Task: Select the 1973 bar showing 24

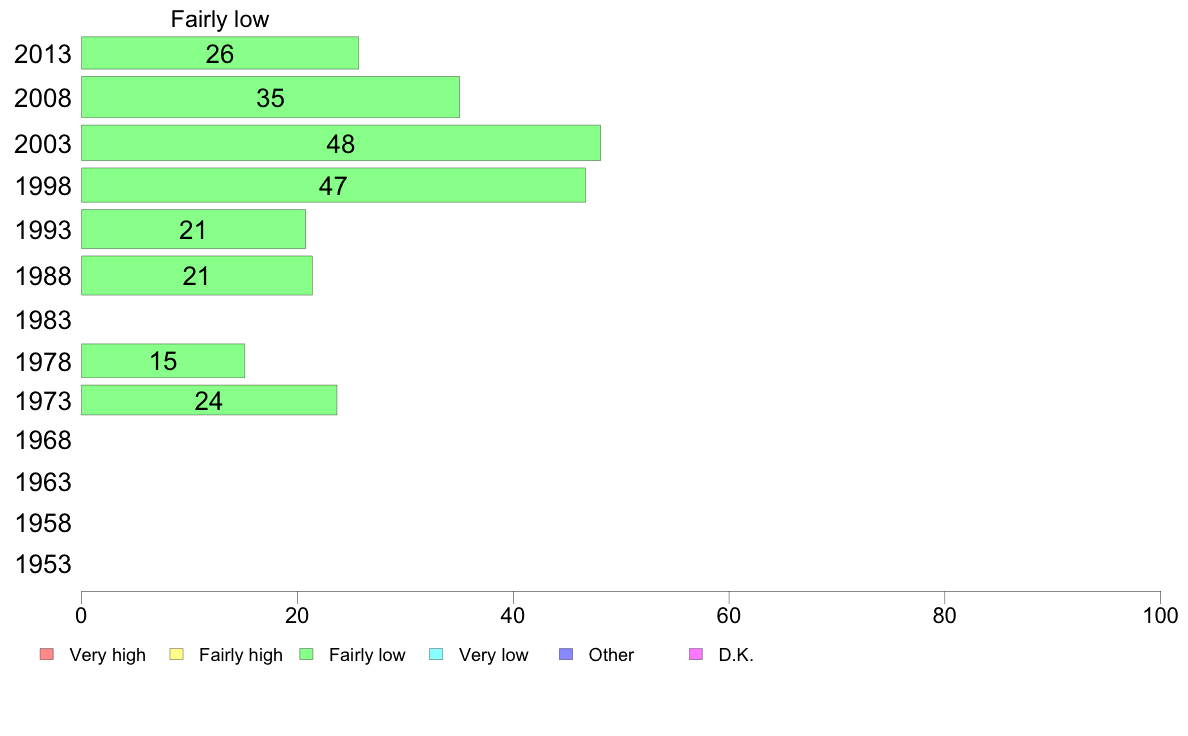Action: [x=208, y=401]
